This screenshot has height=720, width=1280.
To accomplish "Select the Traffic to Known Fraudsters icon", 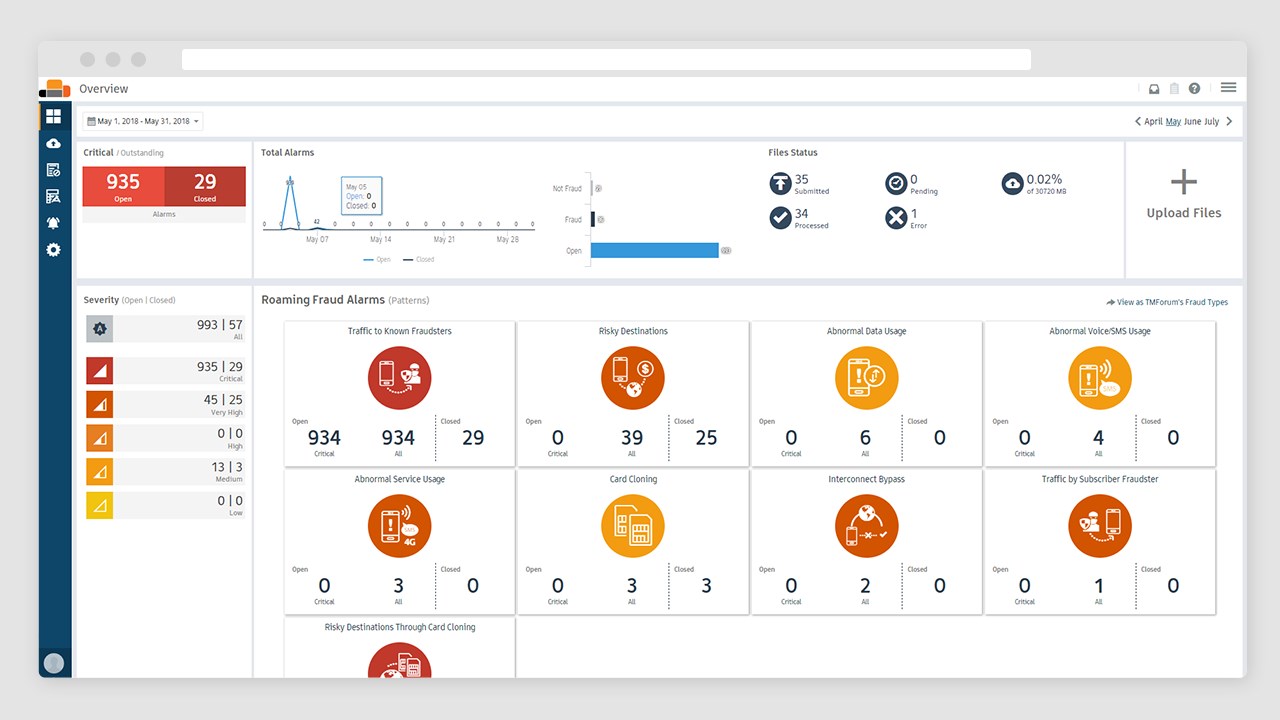I will (x=399, y=378).
